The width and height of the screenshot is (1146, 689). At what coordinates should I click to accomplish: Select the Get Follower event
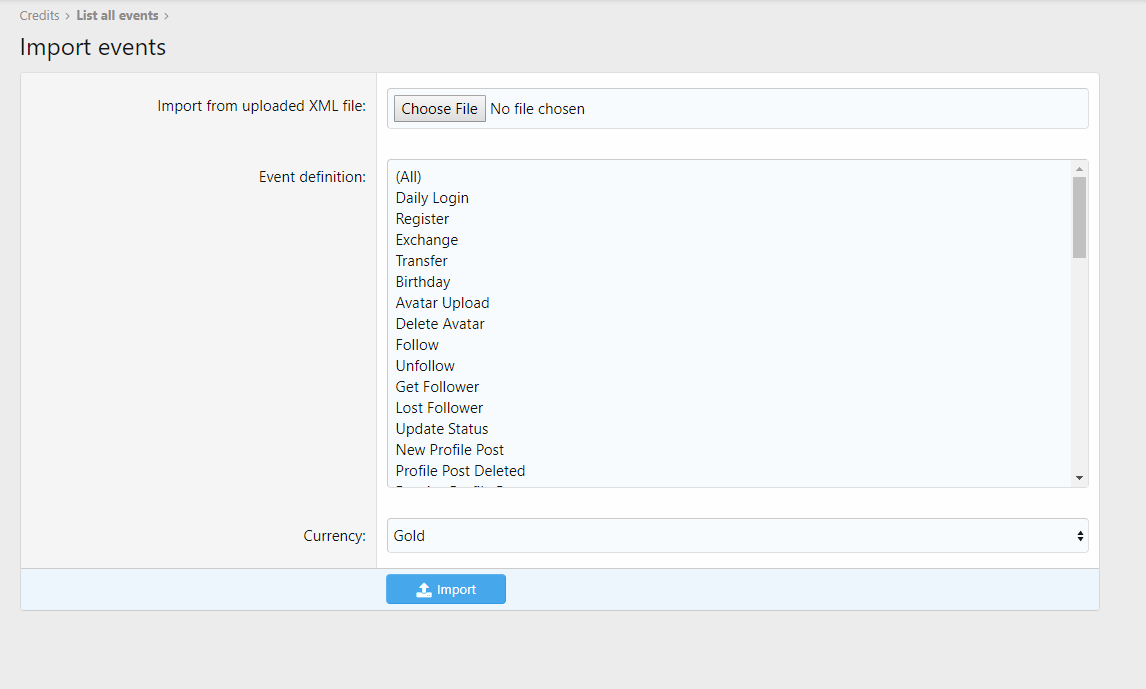(437, 387)
